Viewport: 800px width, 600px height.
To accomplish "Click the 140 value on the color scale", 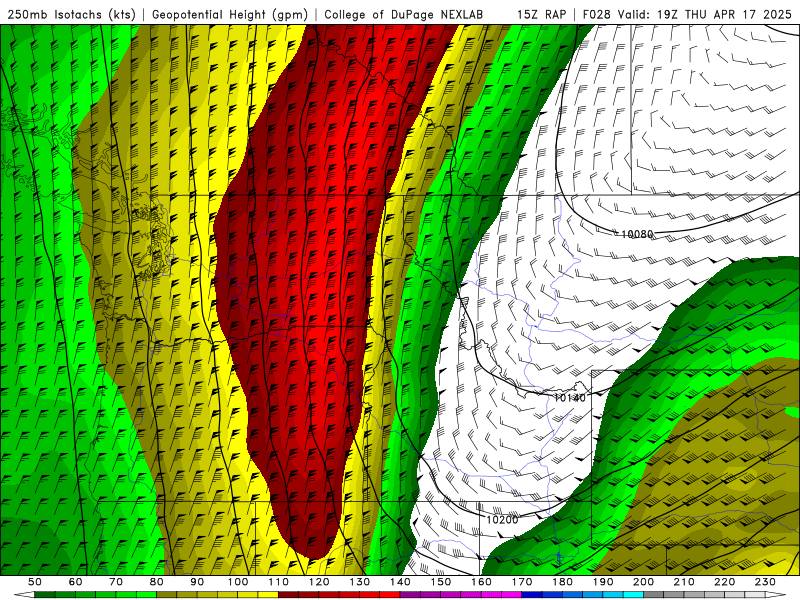I will [400, 582].
